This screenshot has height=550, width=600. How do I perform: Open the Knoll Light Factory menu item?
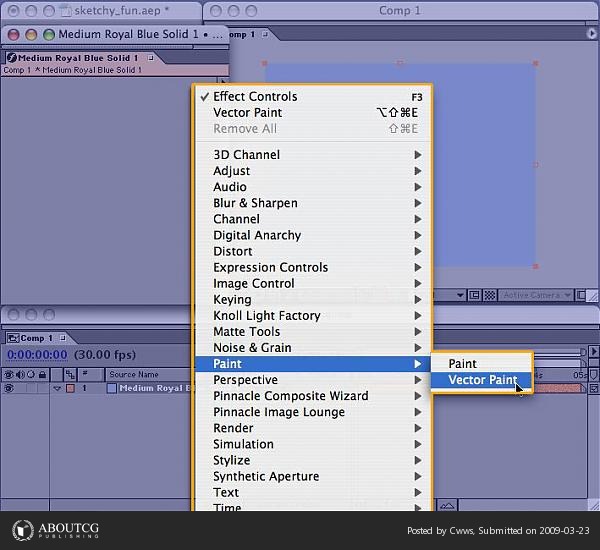coord(313,315)
